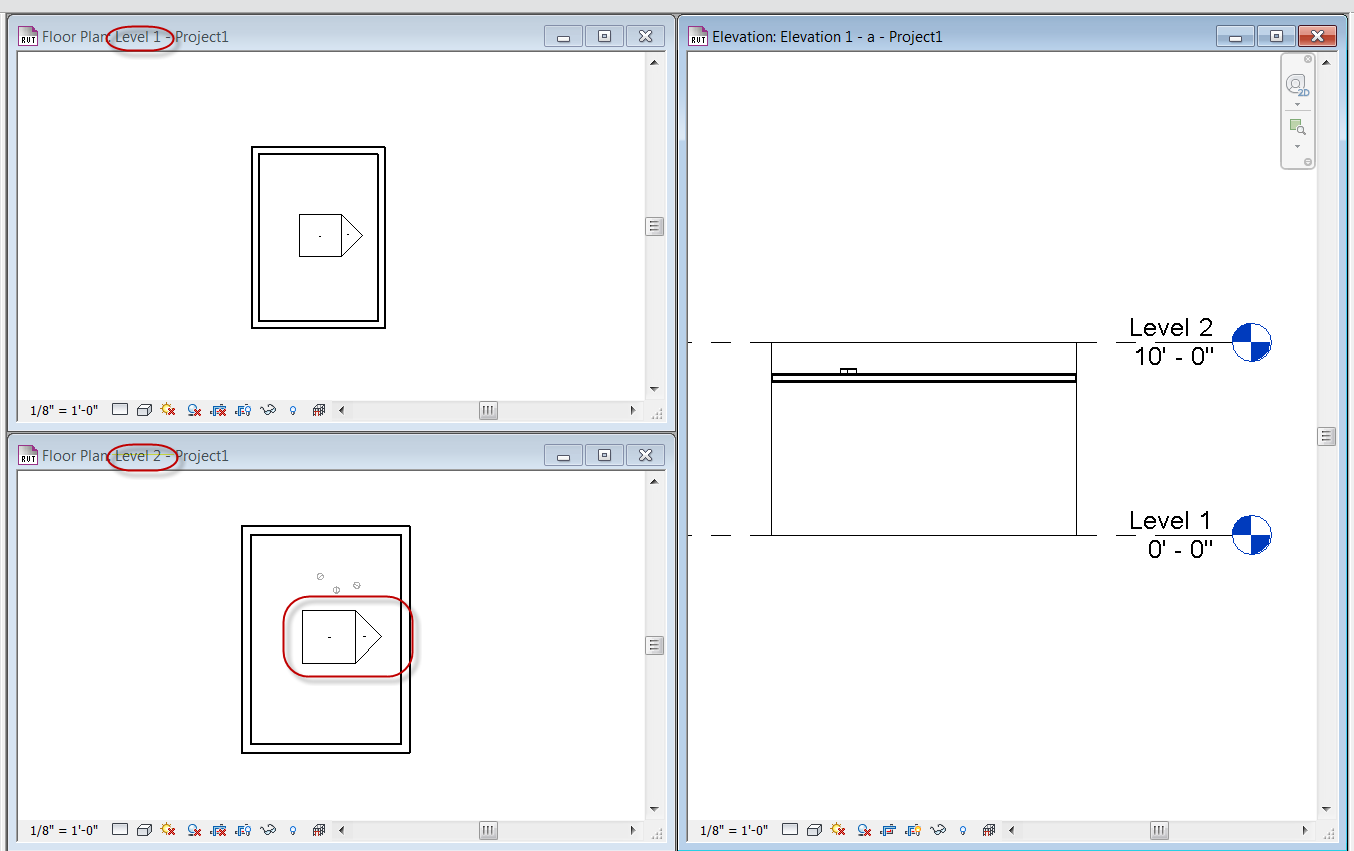Click the blue Level 1 elevation marker symbol
This screenshot has width=1354, height=851.
pos(1251,535)
